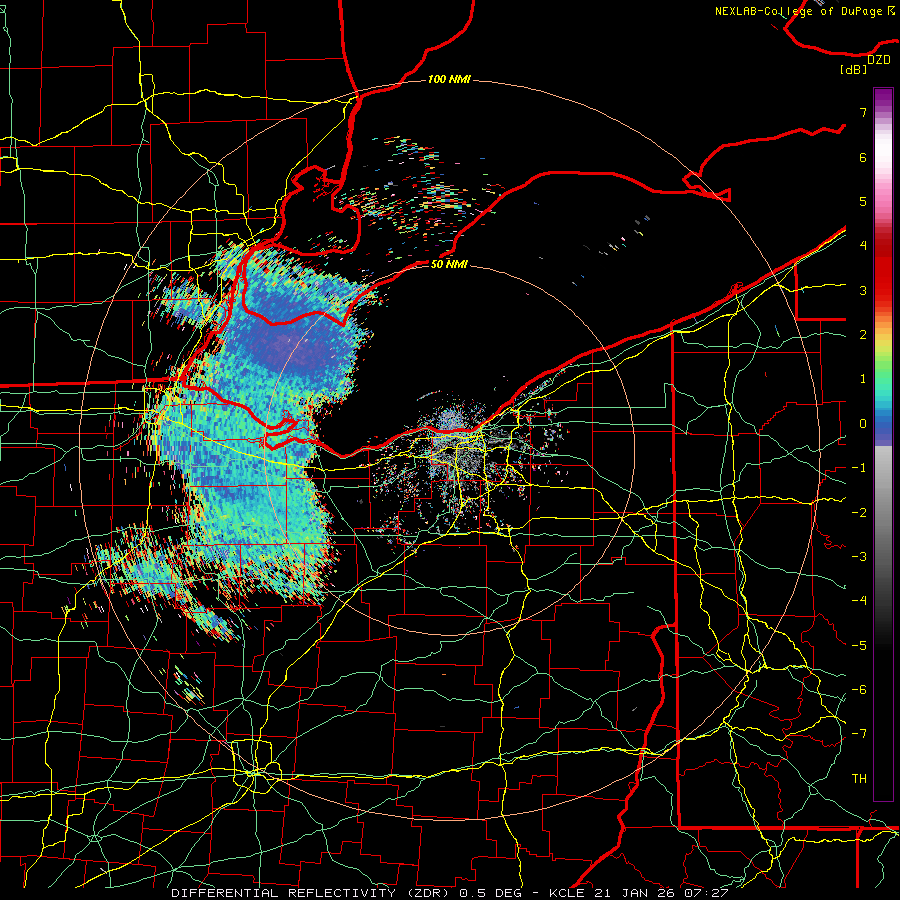Click the 7 value on color scale
Viewport: 900px width, 900px height.
point(863,112)
